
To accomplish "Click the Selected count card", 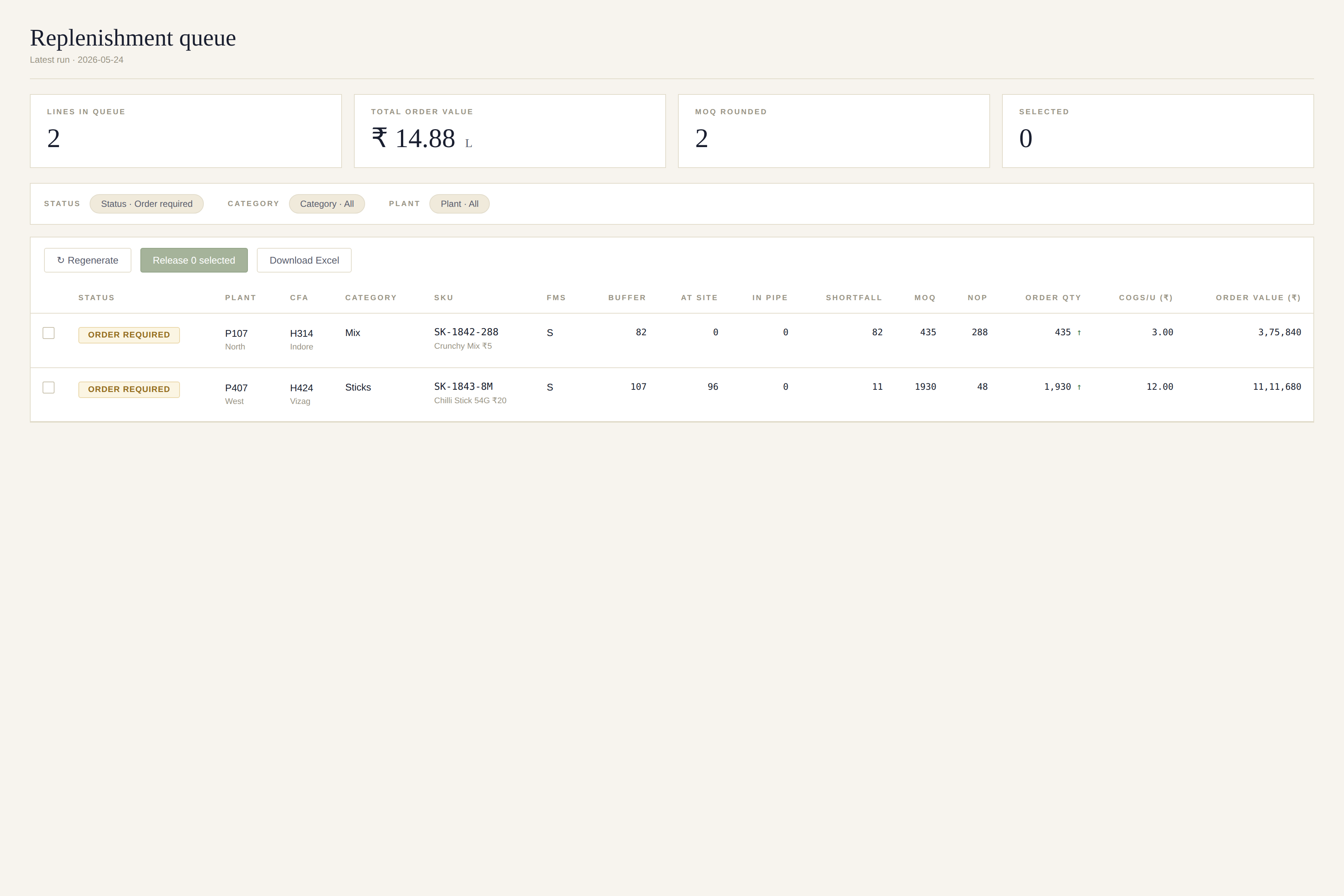I will click(1158, 131).
